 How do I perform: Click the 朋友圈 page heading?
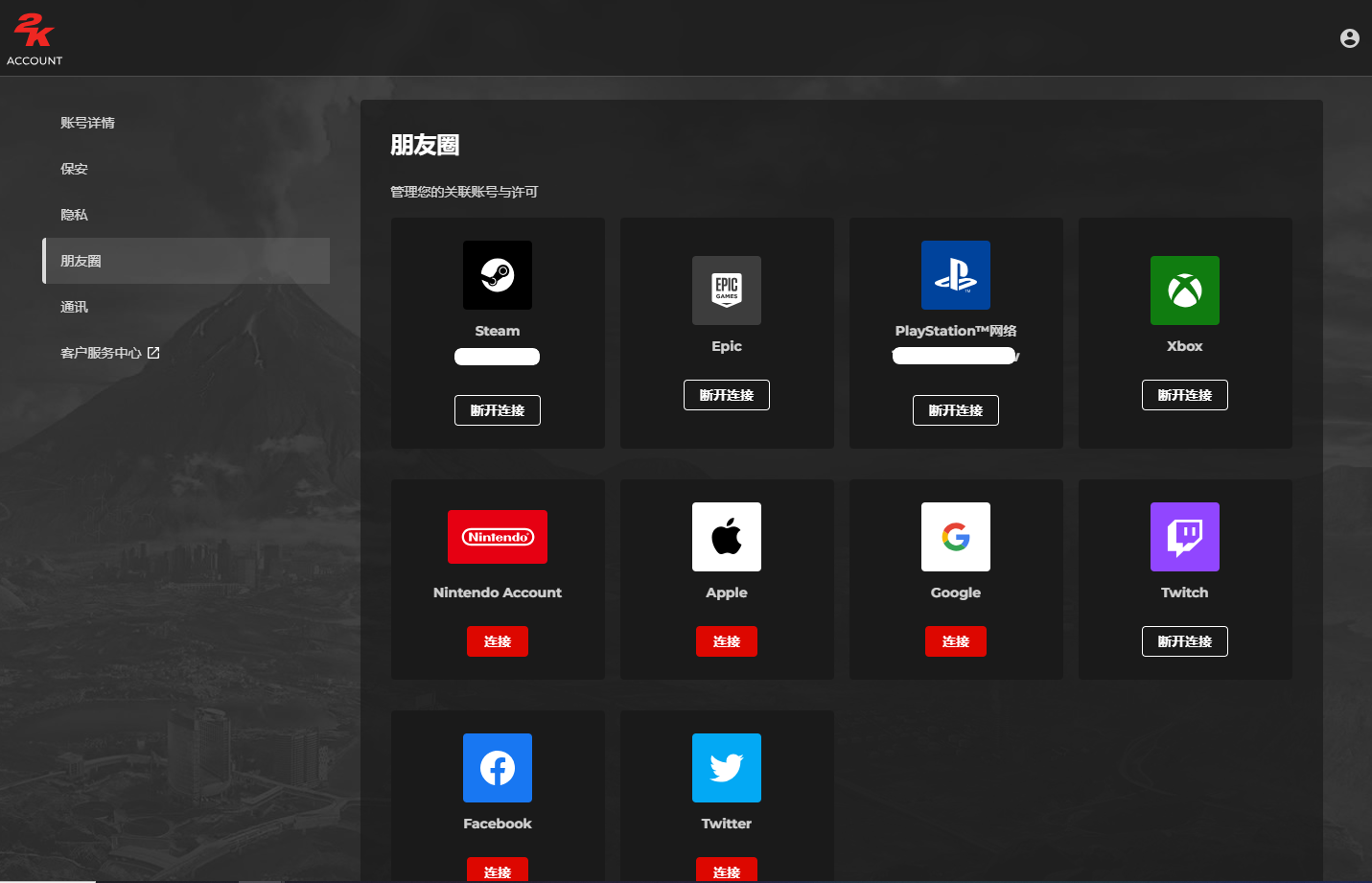pyautogui.click(x=425, y=145)
